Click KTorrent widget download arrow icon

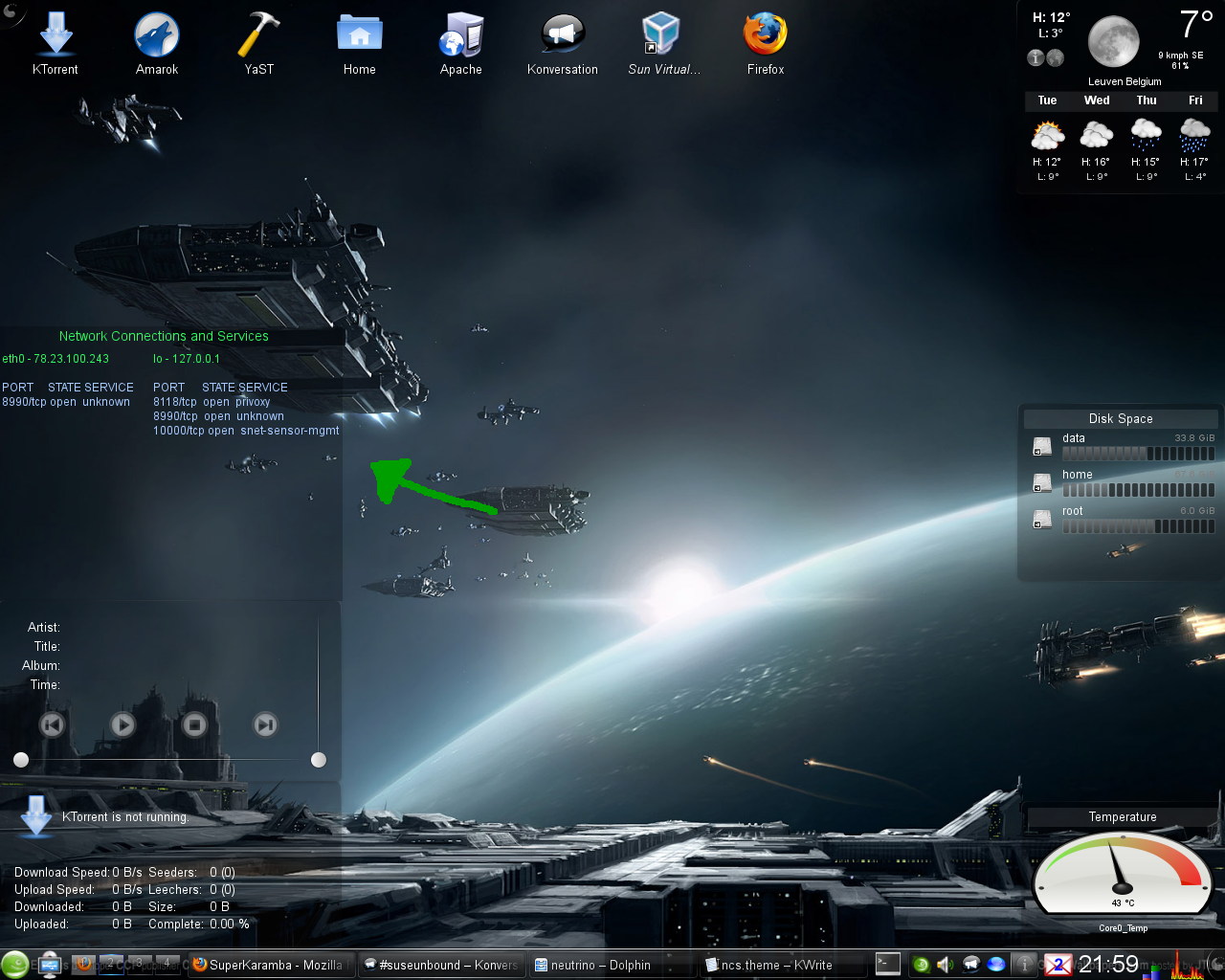coord(36,816)
